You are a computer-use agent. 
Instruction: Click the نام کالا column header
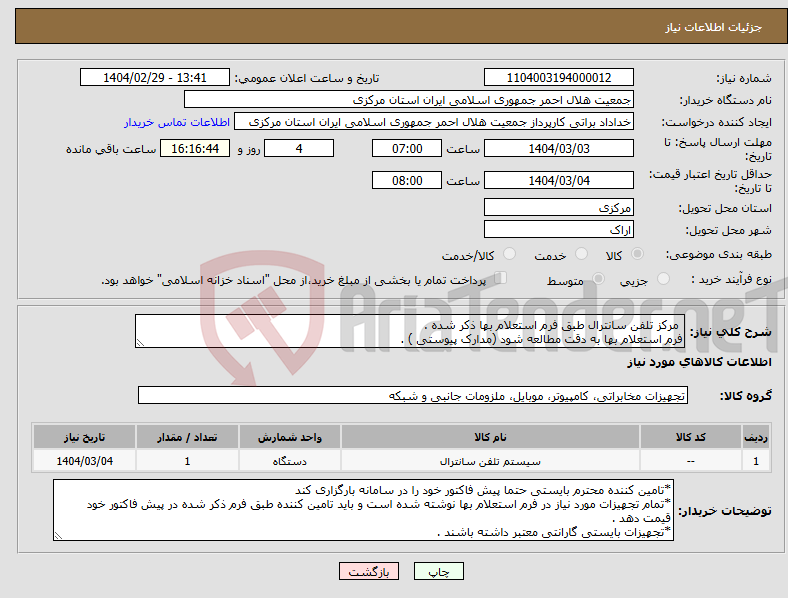pyautogui.click(x=490, y=437)
